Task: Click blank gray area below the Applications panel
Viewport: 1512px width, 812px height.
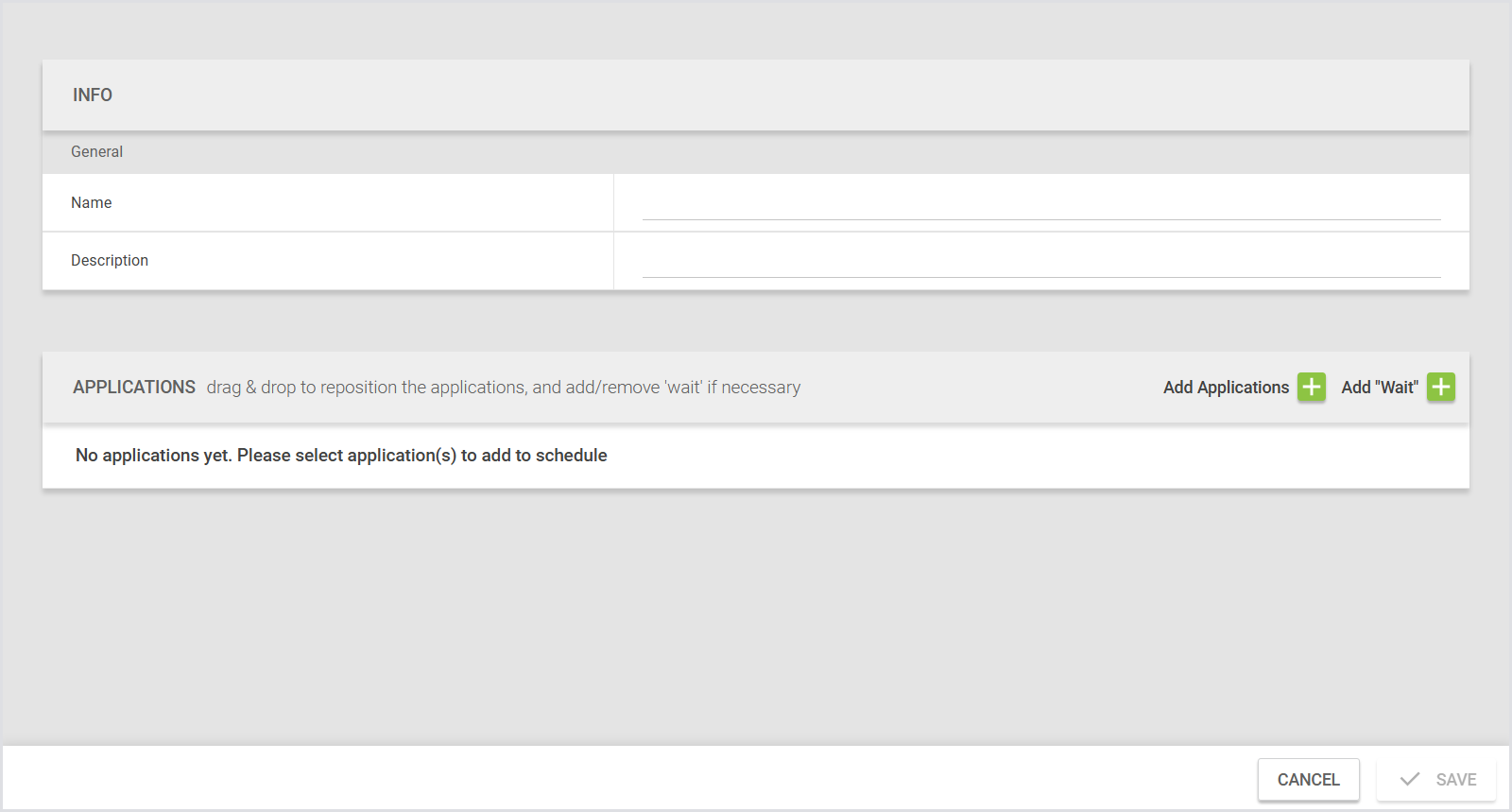Action: coord(756,614)
